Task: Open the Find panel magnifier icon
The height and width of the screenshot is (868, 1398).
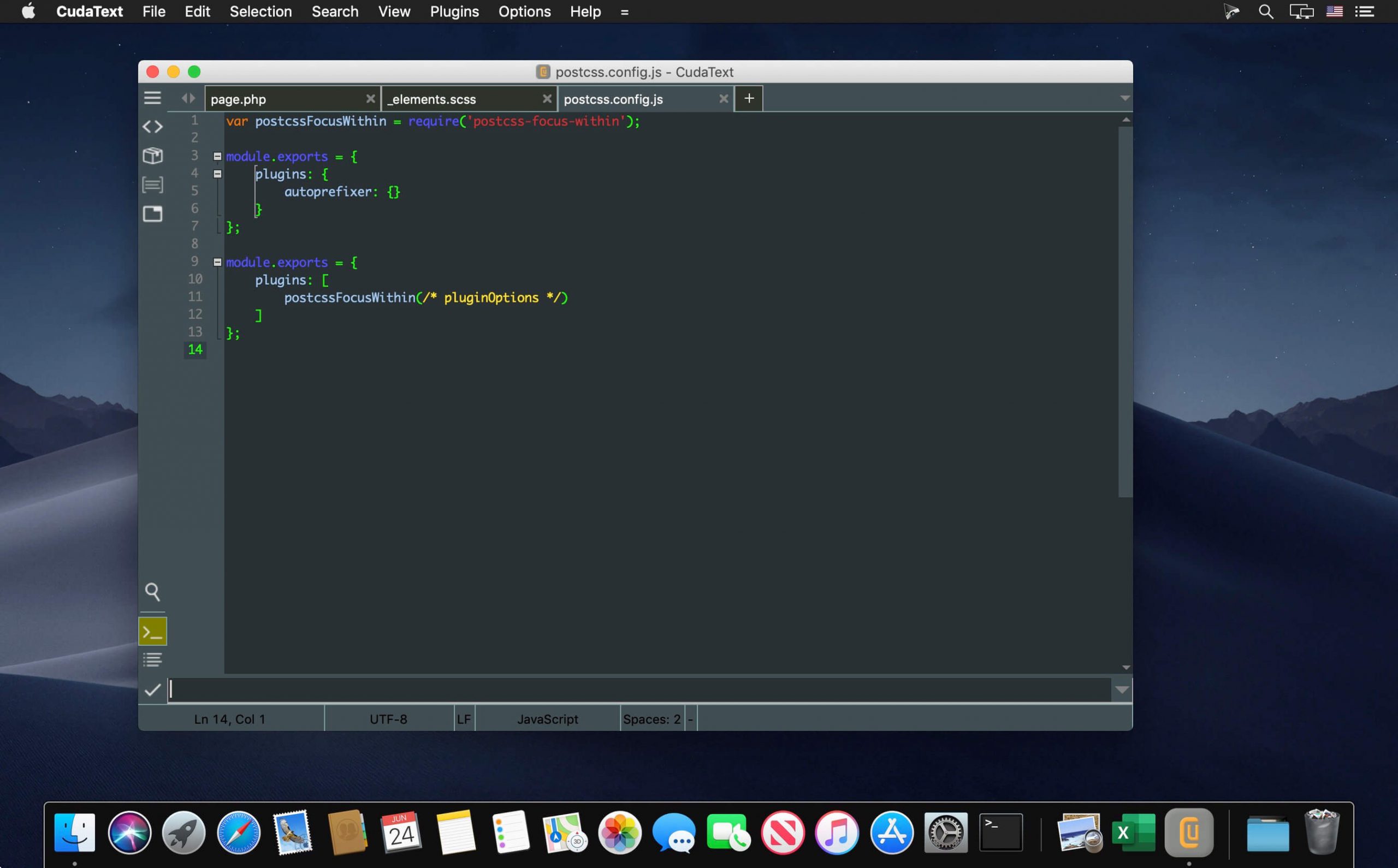Action: [x=153, y=591]
